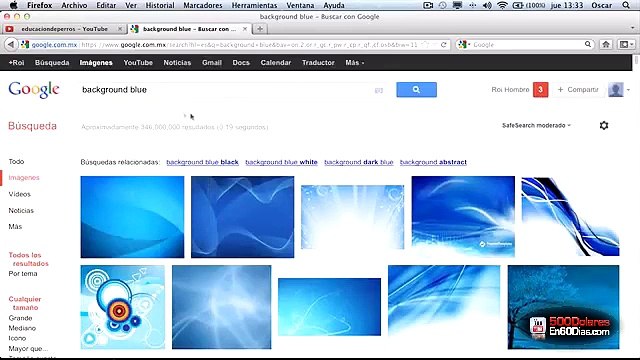Click related search background blue white
The width and height of the screenshot is (640, 360).
[x=281, y=162]
